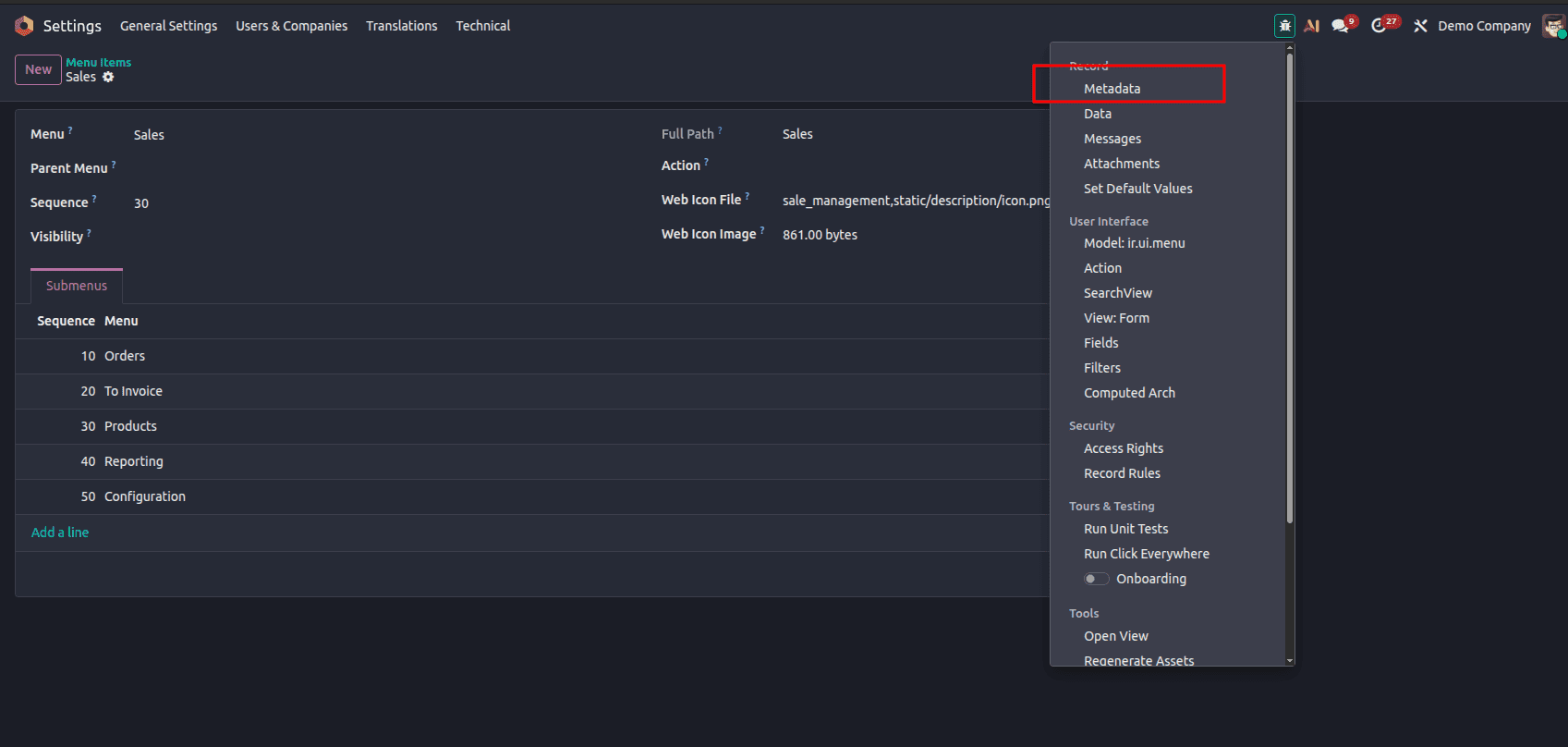Click the user avatar picture
The image size is (1568, 747).
1552,26
